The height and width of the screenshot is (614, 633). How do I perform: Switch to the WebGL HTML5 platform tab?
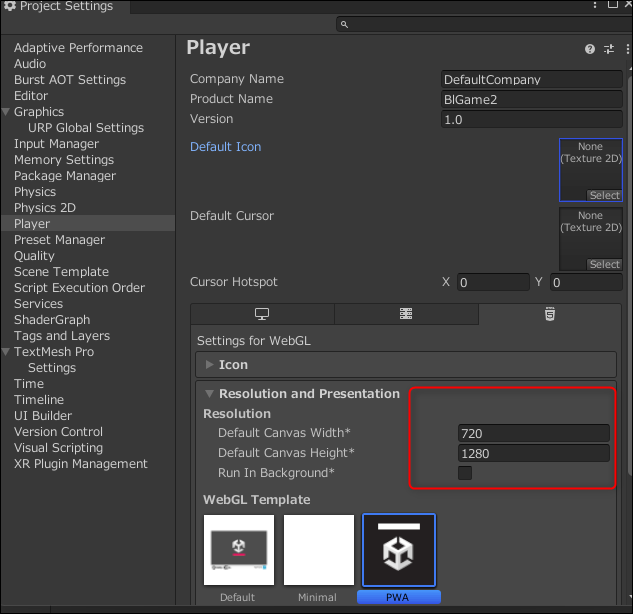point(550,314)
